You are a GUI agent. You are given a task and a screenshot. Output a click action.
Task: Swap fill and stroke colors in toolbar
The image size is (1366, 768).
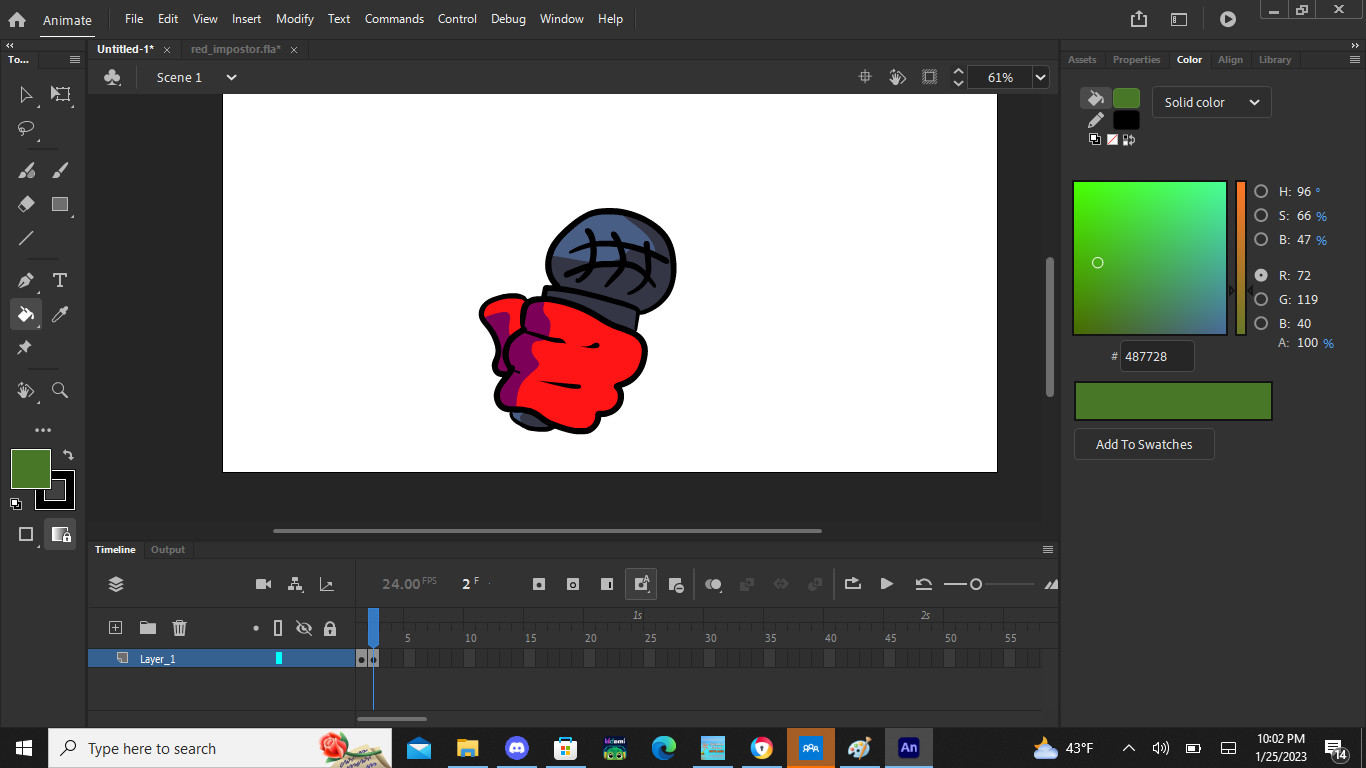click(68, 455)
